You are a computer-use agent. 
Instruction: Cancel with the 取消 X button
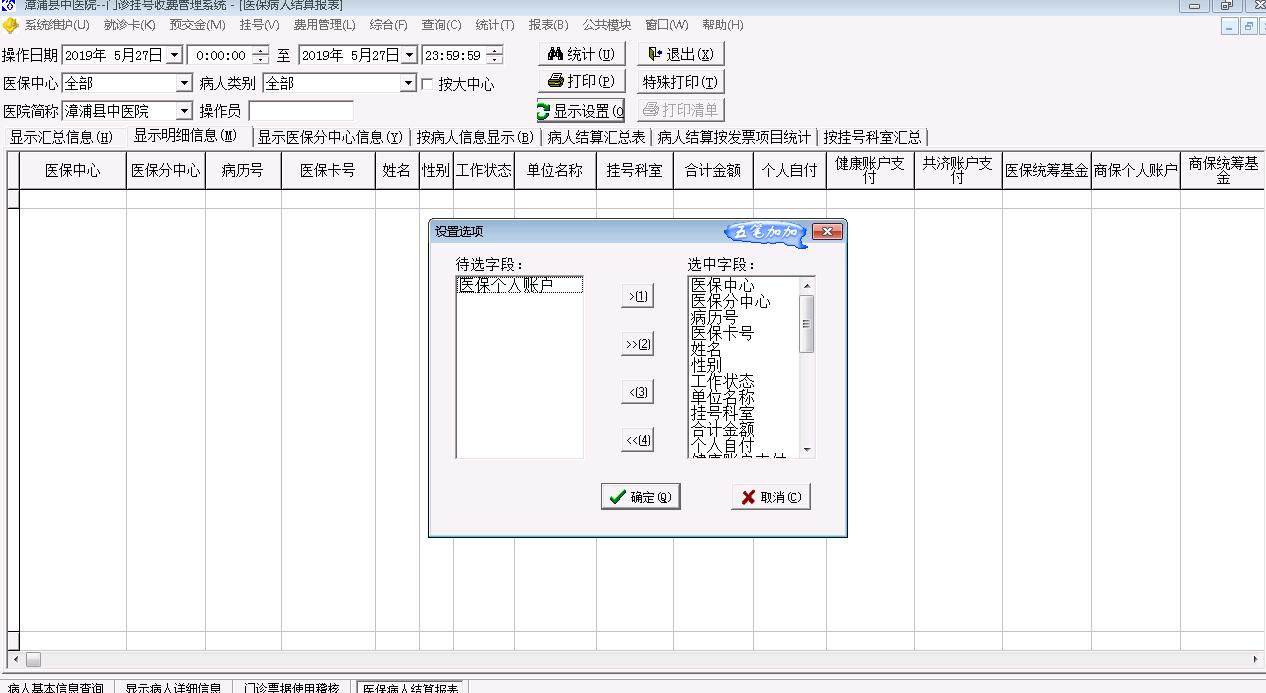click(771, 497)
